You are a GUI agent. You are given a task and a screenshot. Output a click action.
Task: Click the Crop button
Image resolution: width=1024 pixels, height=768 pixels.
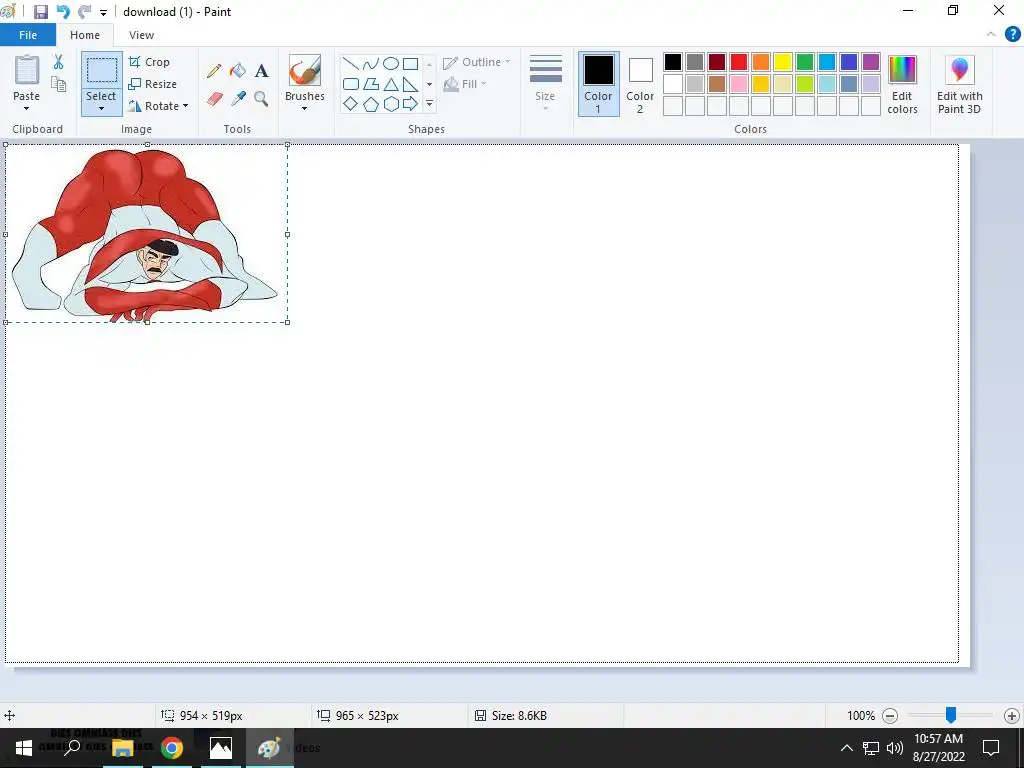(x=150, y=62)
